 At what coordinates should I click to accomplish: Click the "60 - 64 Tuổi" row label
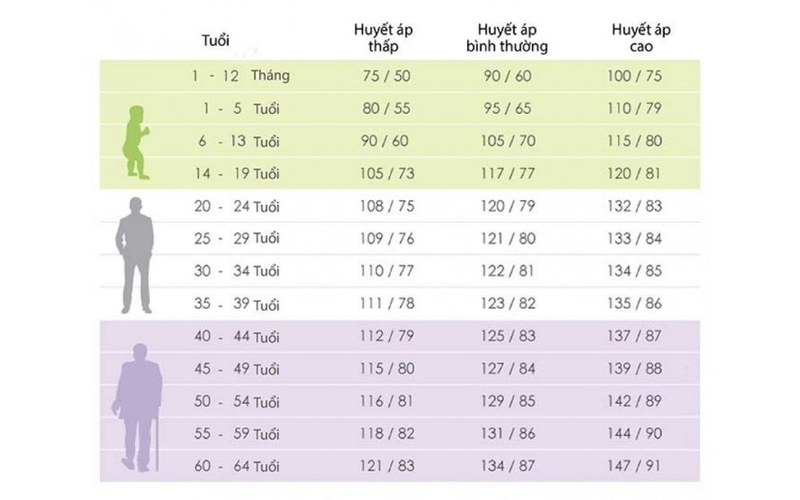click(235, 467)
